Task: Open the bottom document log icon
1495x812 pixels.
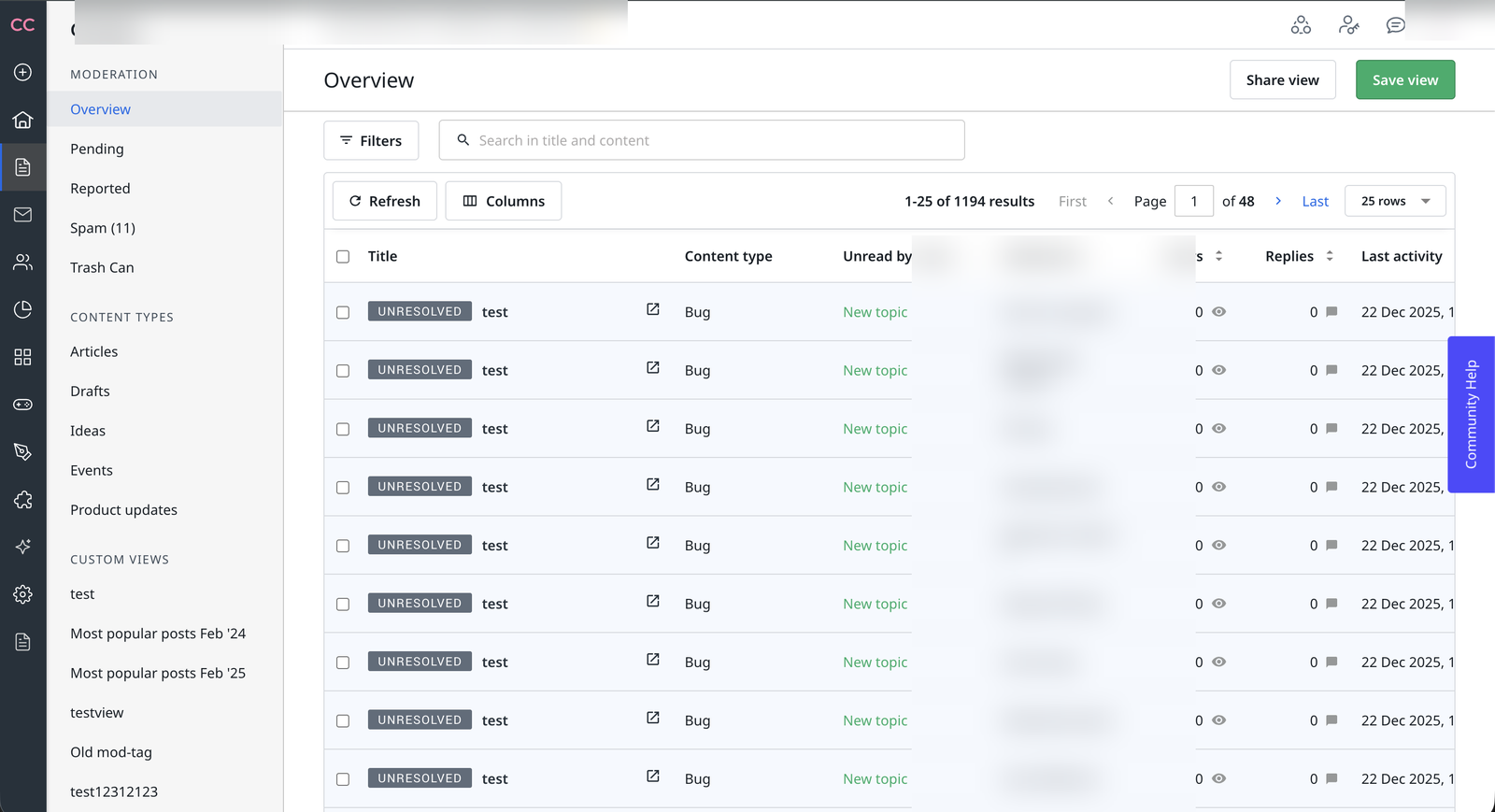Action: click(22, 642)
